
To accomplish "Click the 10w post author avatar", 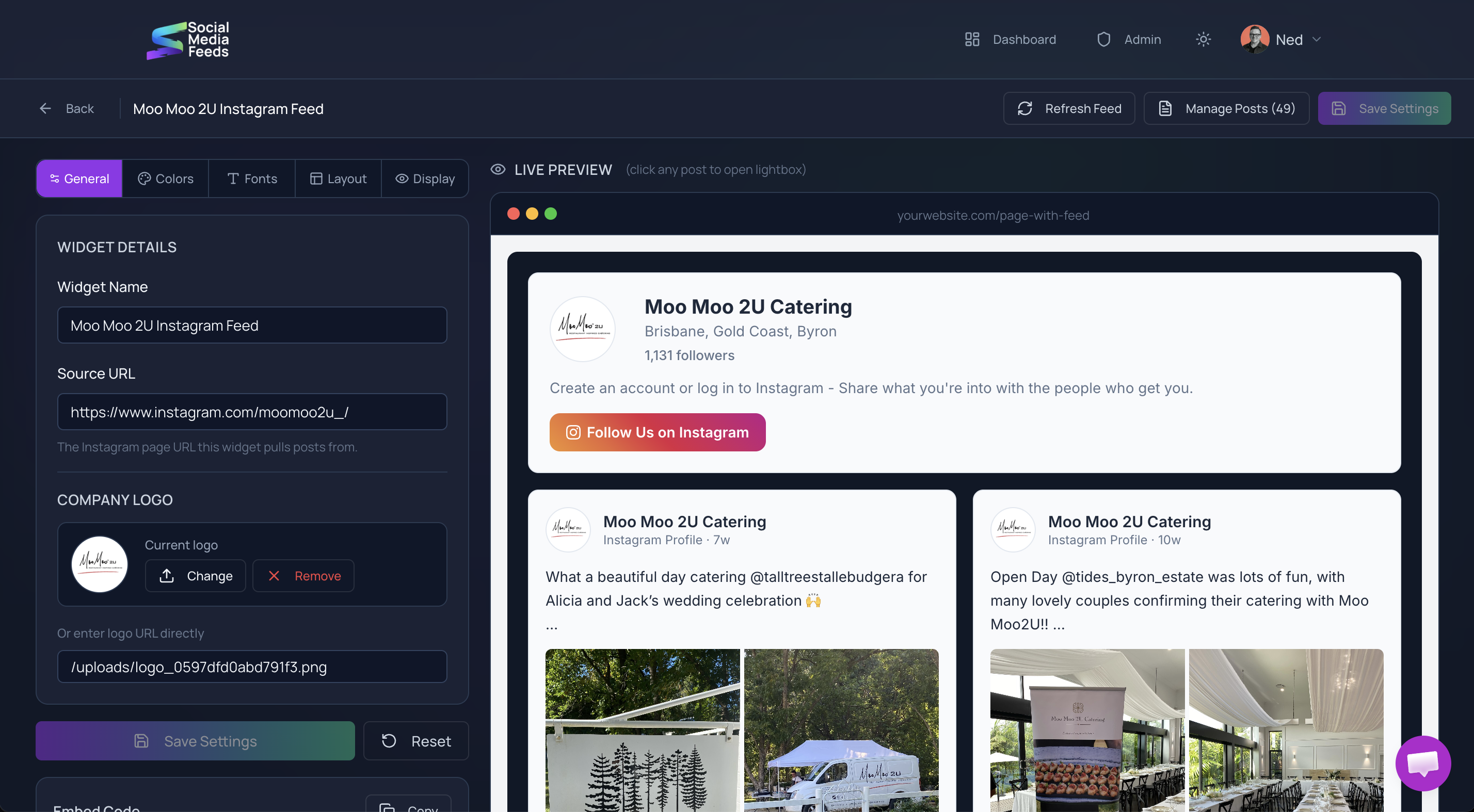I will [1013, 530].
